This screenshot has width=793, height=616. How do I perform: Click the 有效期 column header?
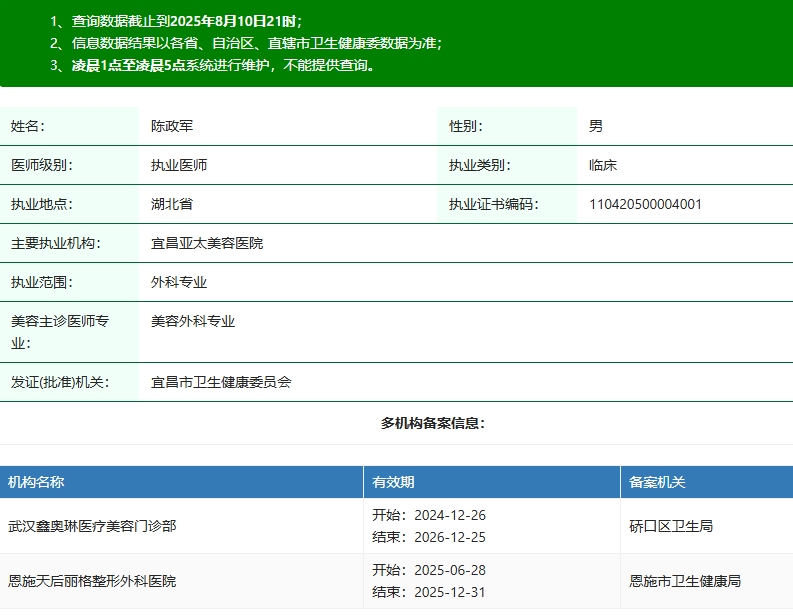pos(393,482)
